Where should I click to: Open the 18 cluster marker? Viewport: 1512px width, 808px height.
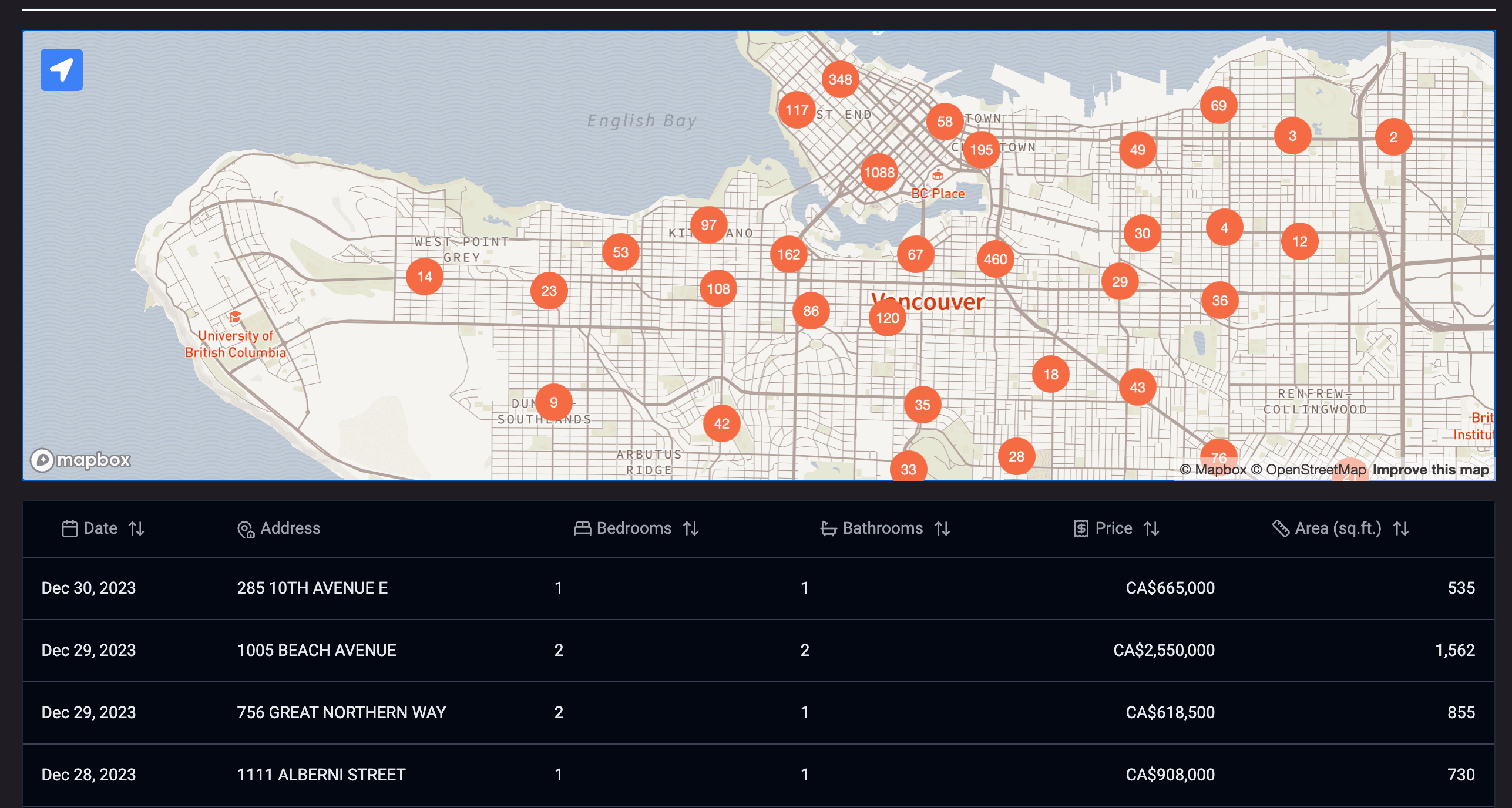[1051, 374]
